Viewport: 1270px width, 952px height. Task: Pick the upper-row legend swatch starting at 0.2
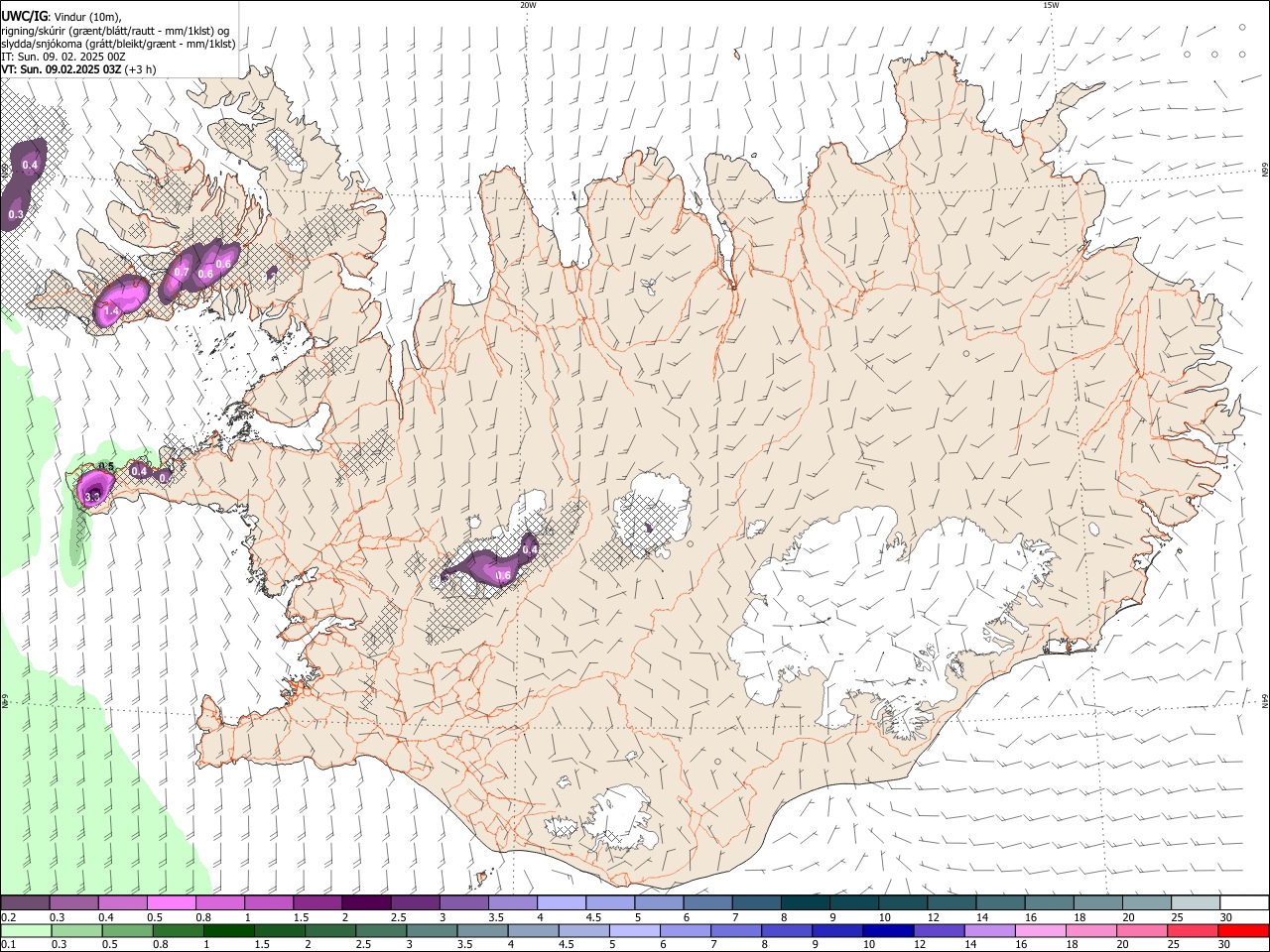coord(25,903)
